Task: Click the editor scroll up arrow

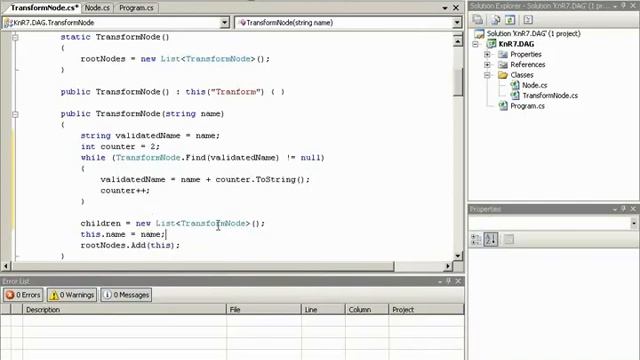Action: pyautogui.click(x=458, y=41)
